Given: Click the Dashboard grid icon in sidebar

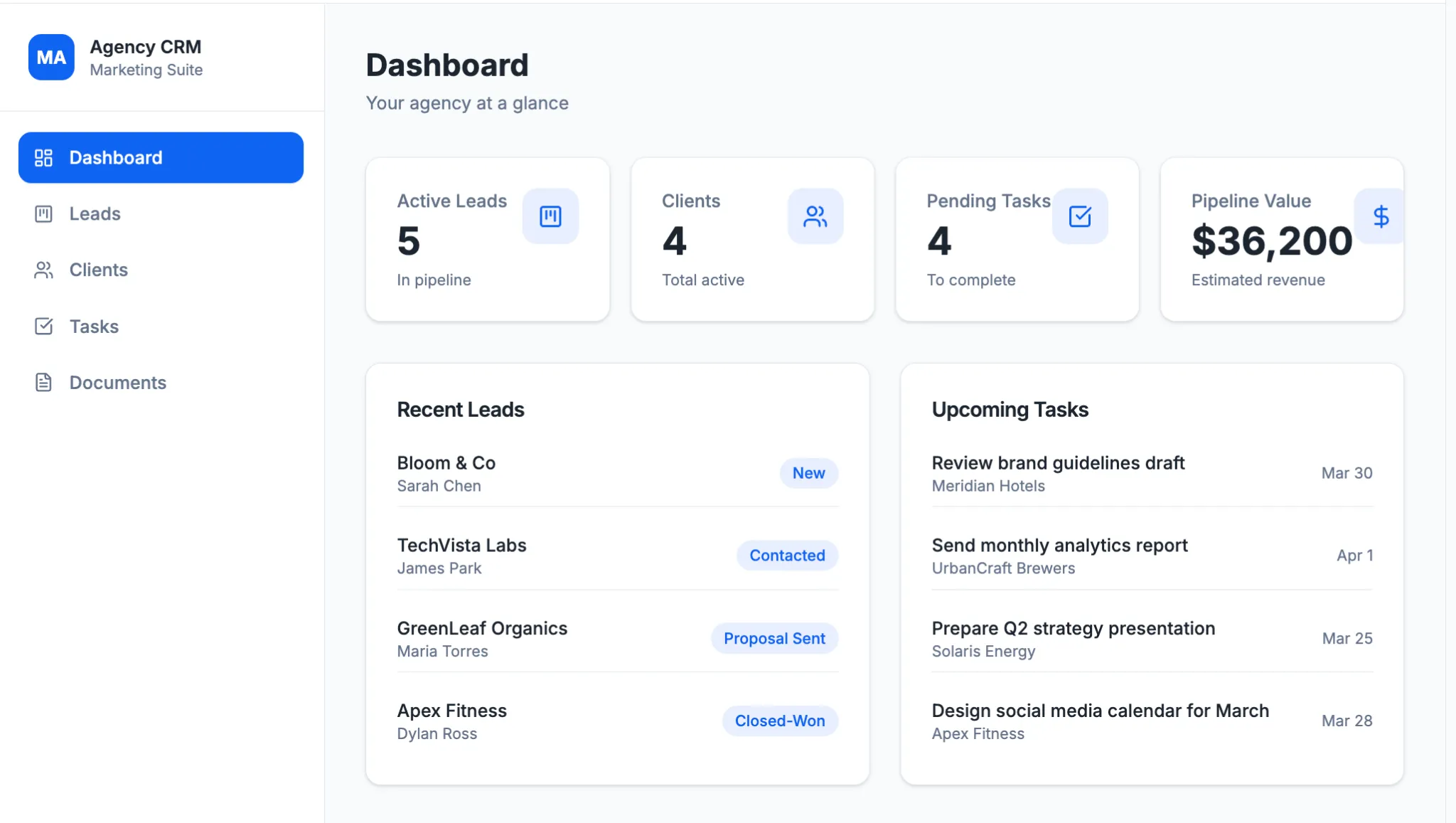Looking at the screenshot, I should coord(43,157).
